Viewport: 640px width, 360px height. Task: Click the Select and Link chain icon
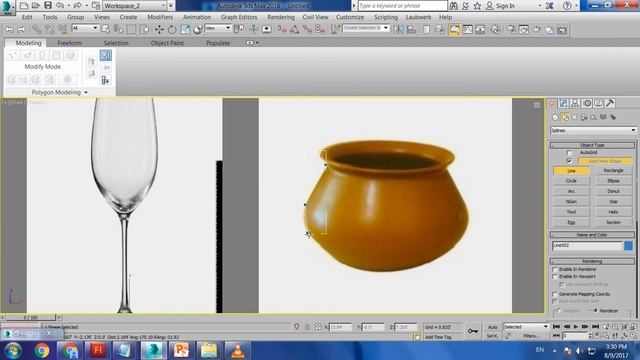click(37, 29)
